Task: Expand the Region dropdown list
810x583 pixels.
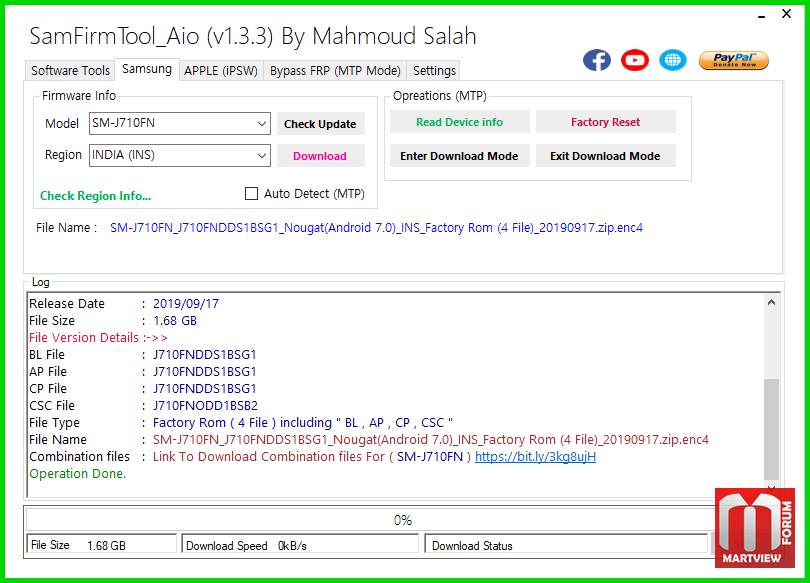Action: [262, 155]
